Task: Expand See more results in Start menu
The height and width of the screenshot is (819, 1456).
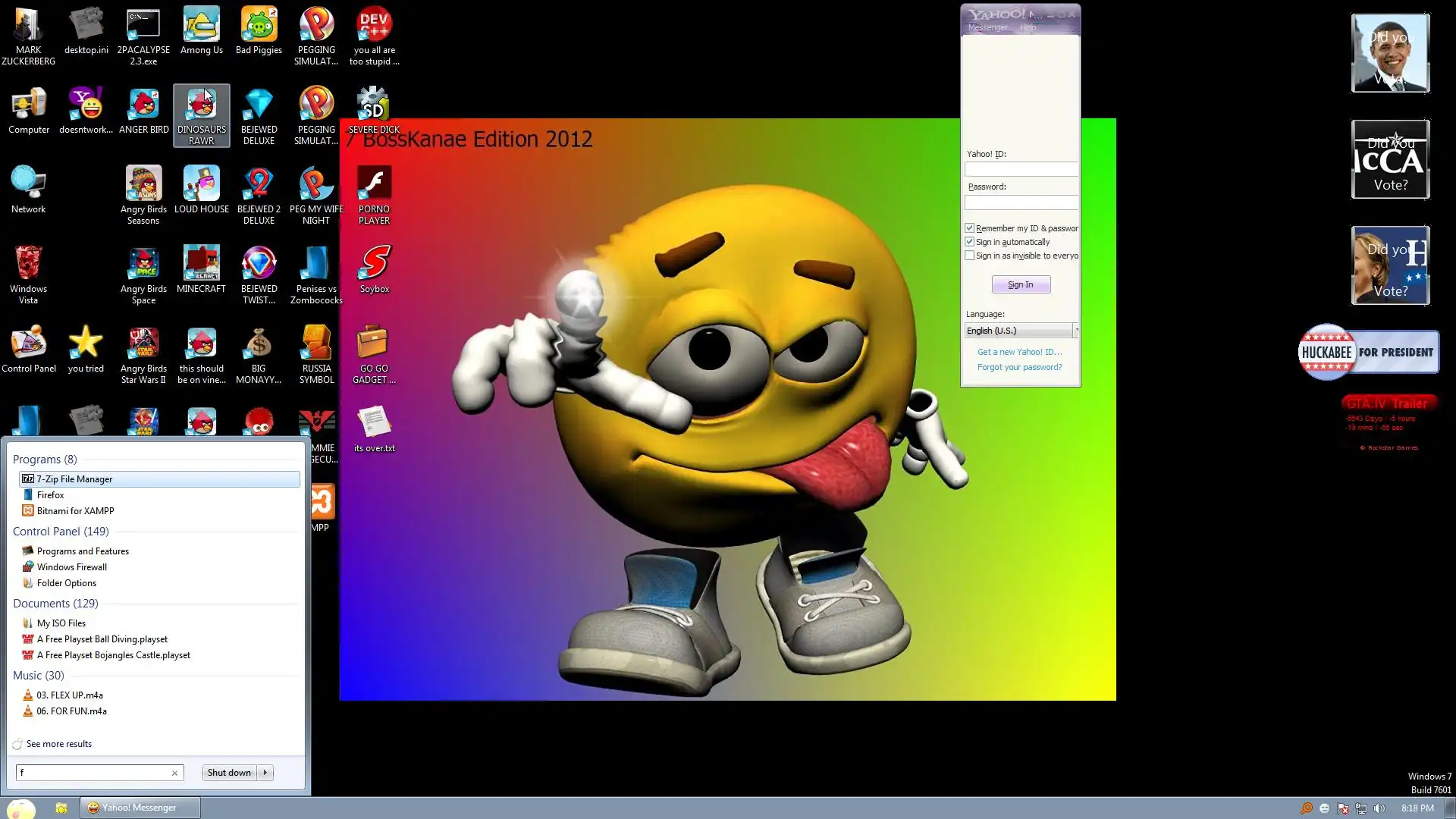Action: [58, 744]
